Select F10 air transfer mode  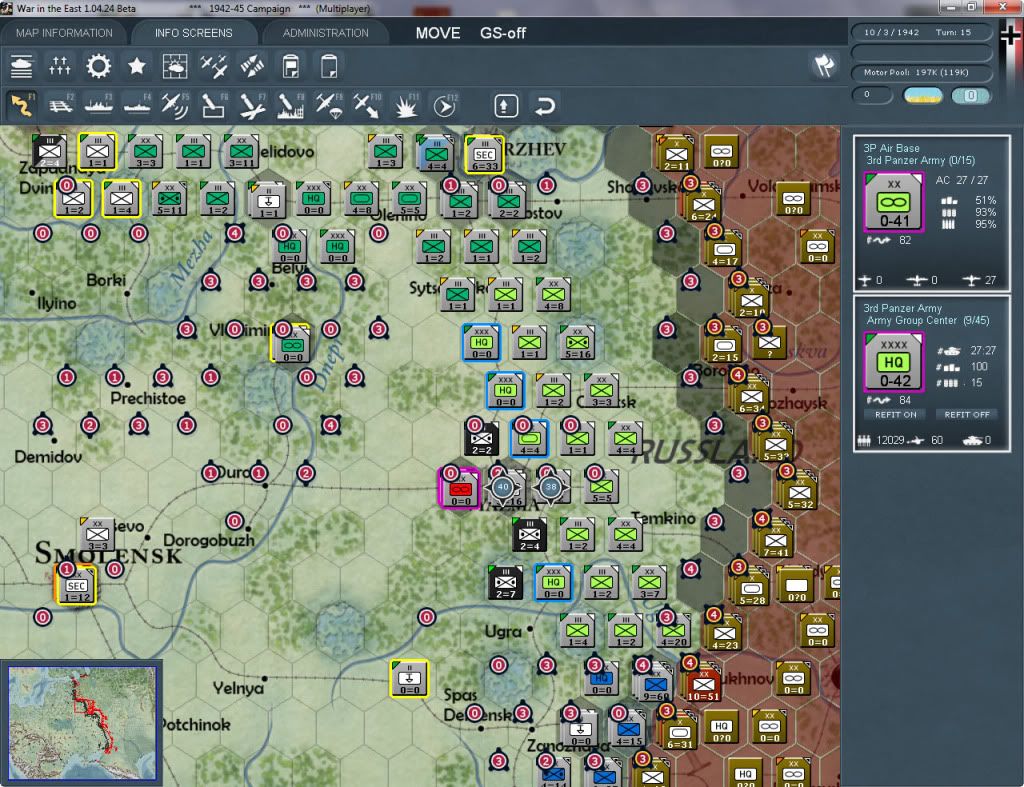point(367,106)
